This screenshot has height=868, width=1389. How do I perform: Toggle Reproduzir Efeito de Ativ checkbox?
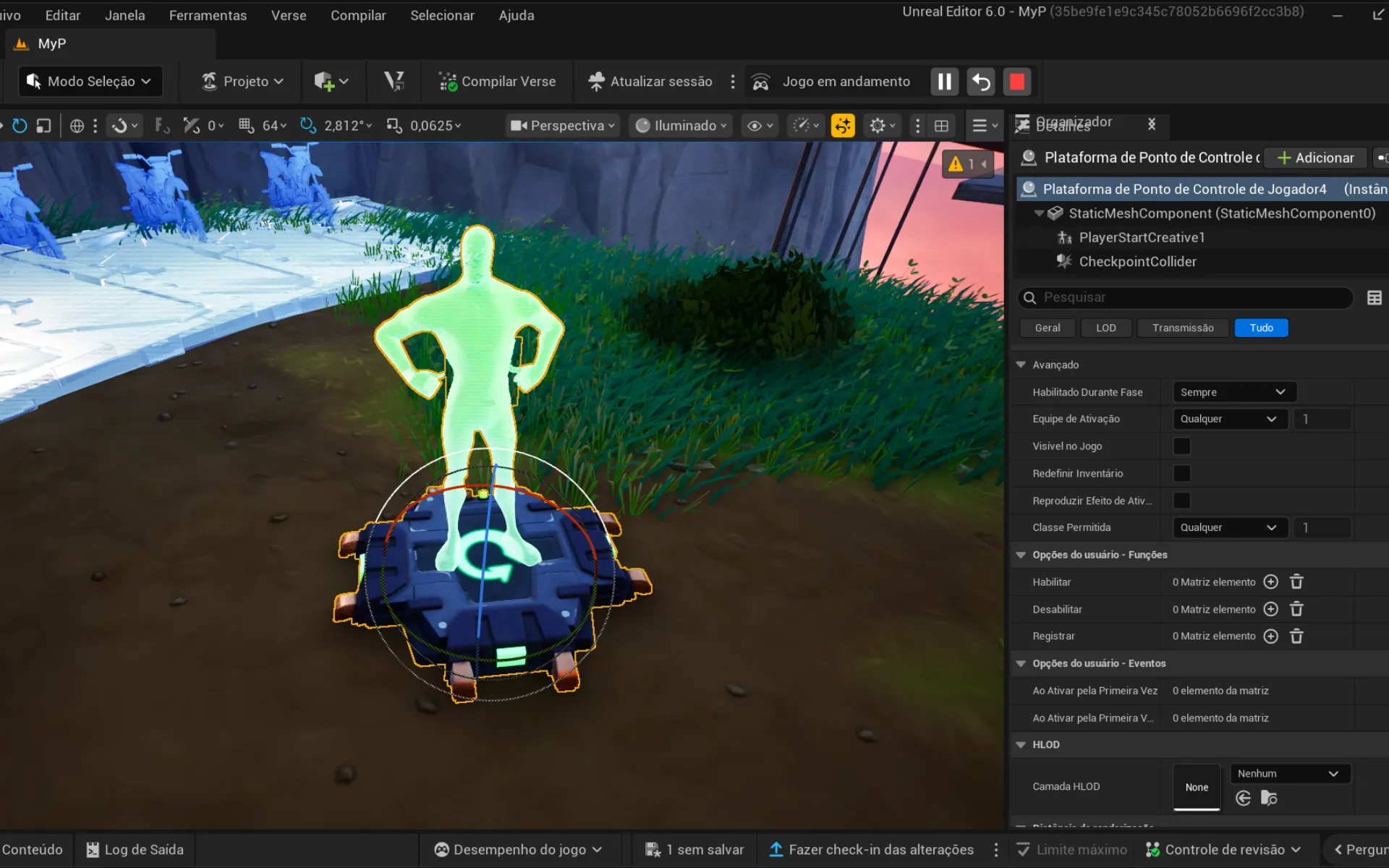tap(1181, 501)
